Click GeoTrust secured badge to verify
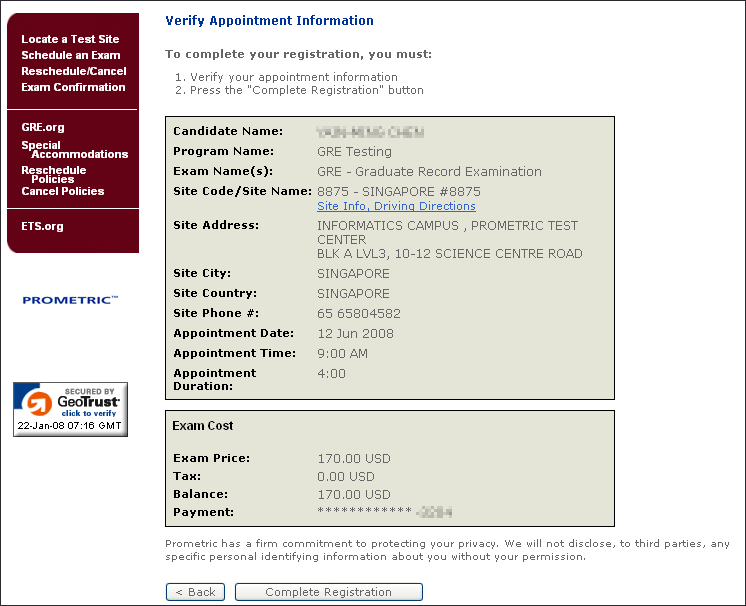The image size is (746, 606). pyautogui.click(x=70, y=409)
